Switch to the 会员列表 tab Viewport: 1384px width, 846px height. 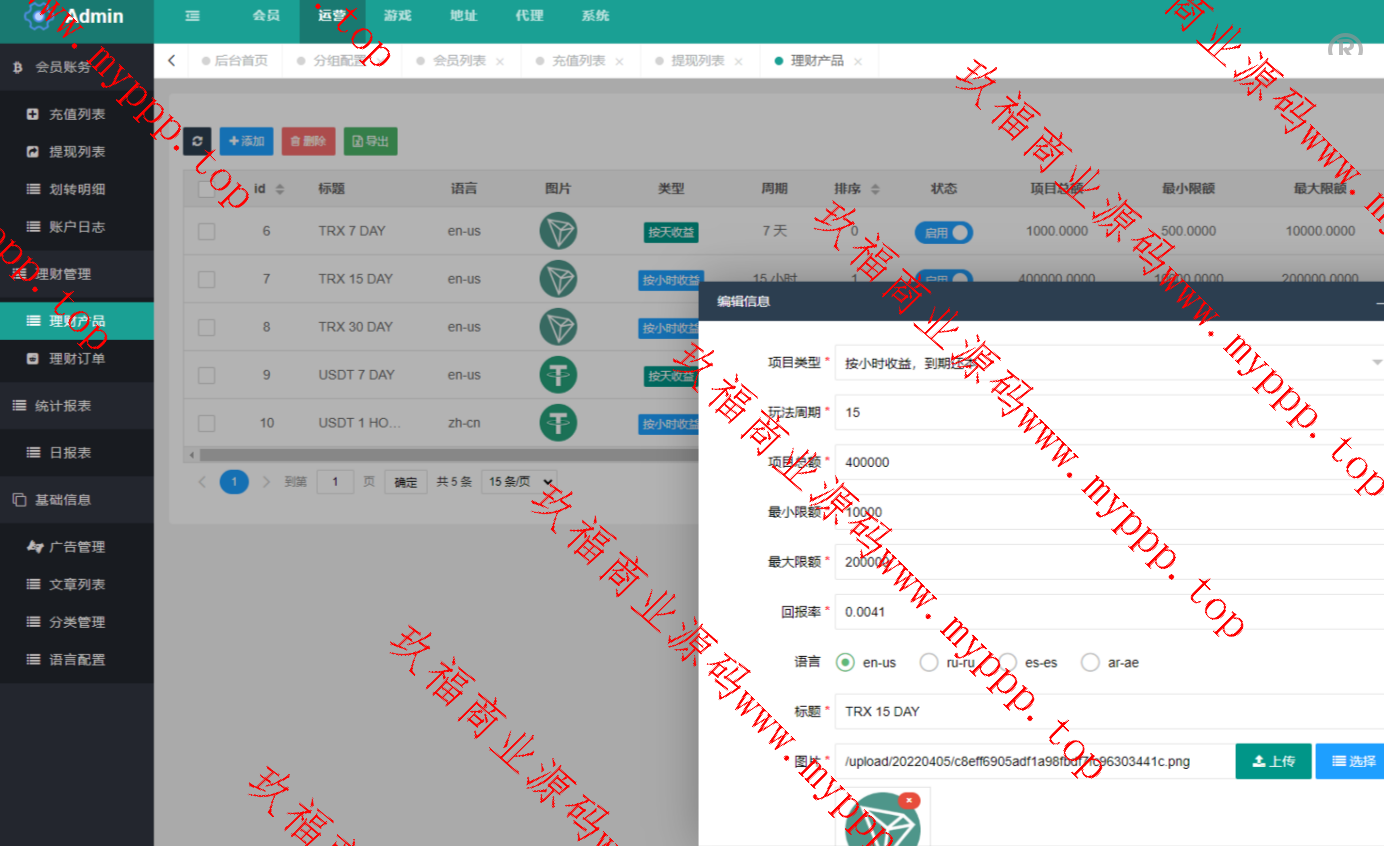tap(459, 61)
